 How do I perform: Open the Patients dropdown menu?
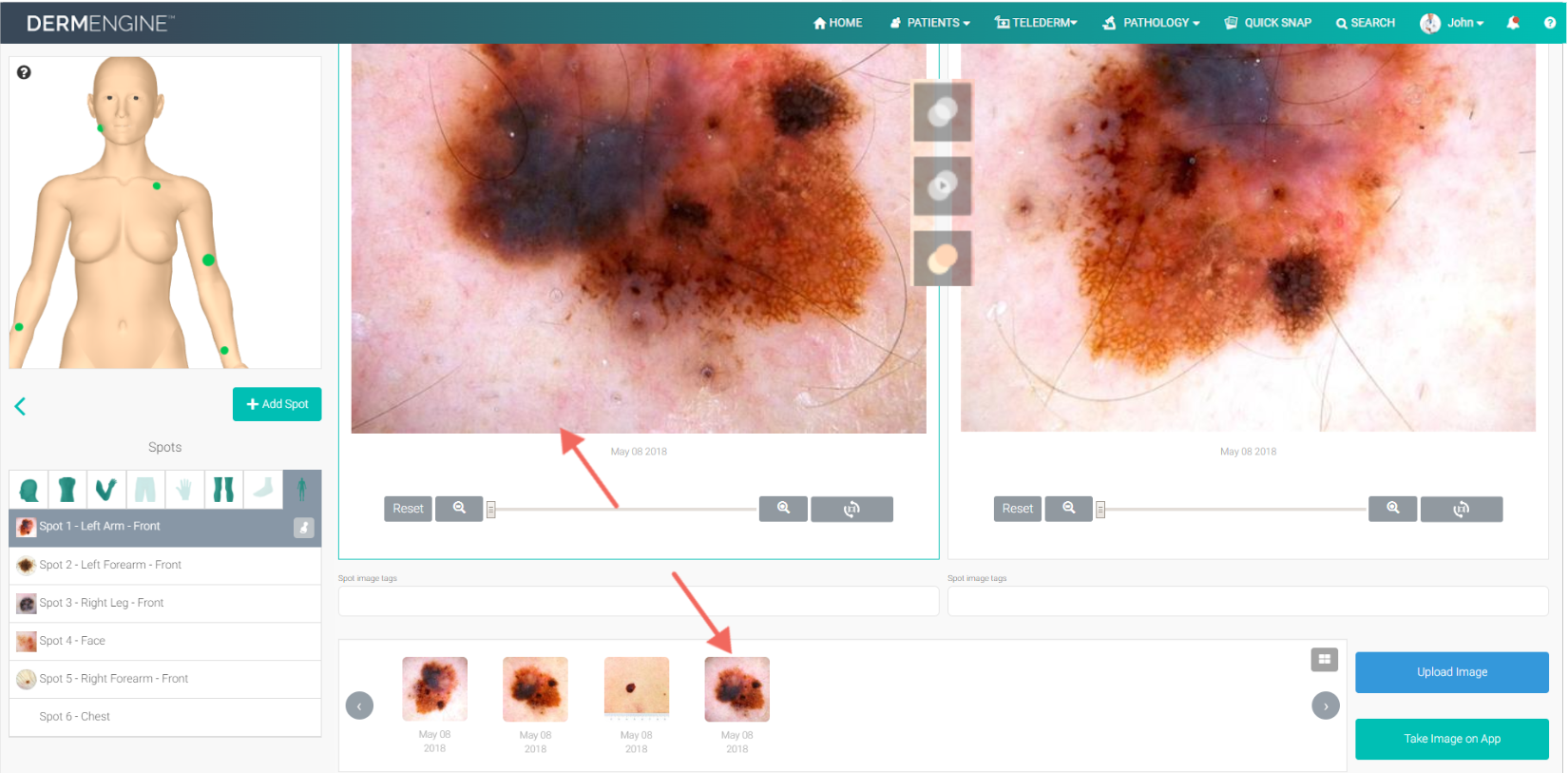pos(929,23)
